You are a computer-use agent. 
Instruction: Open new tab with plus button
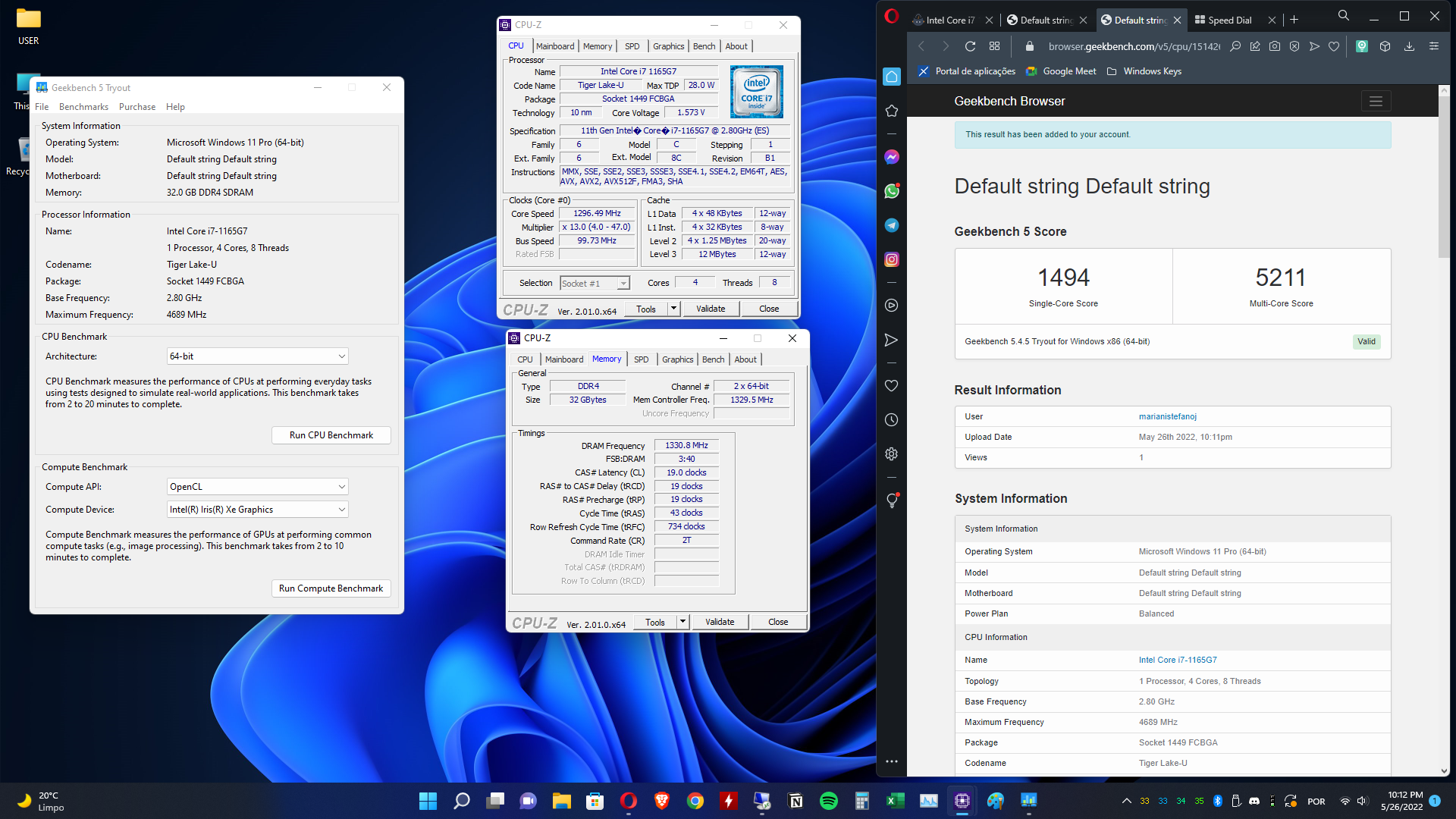coord(1294,20)
